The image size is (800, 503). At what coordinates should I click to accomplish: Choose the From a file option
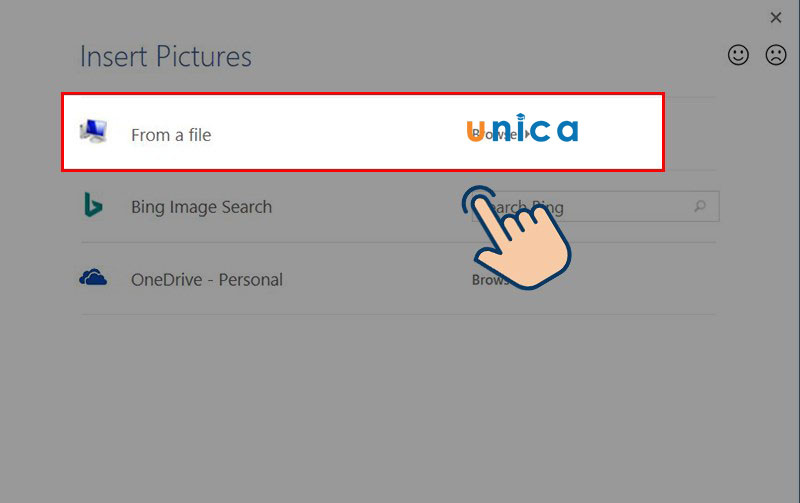[171, 134]
